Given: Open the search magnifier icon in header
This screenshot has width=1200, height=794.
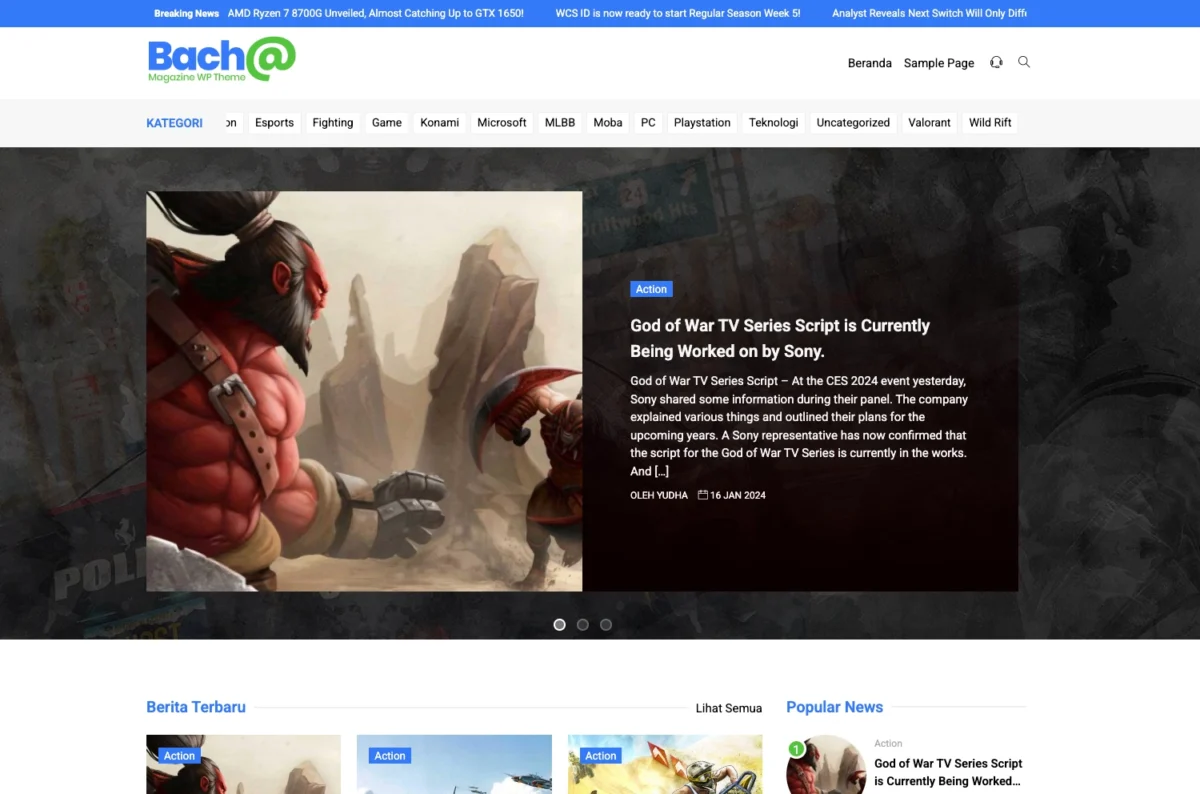Looking at the screenshot, I should click(1024, 62).
